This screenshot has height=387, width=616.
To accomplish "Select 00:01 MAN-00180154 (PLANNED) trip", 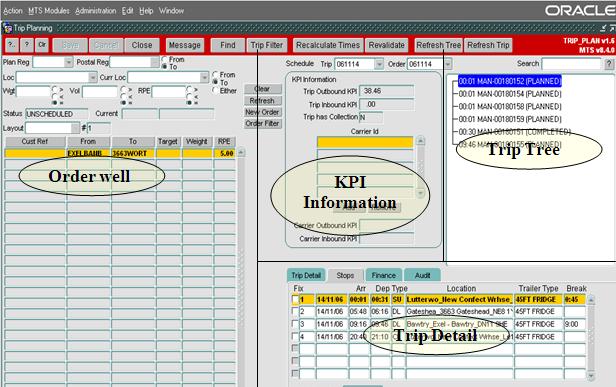I will (510, 94).
